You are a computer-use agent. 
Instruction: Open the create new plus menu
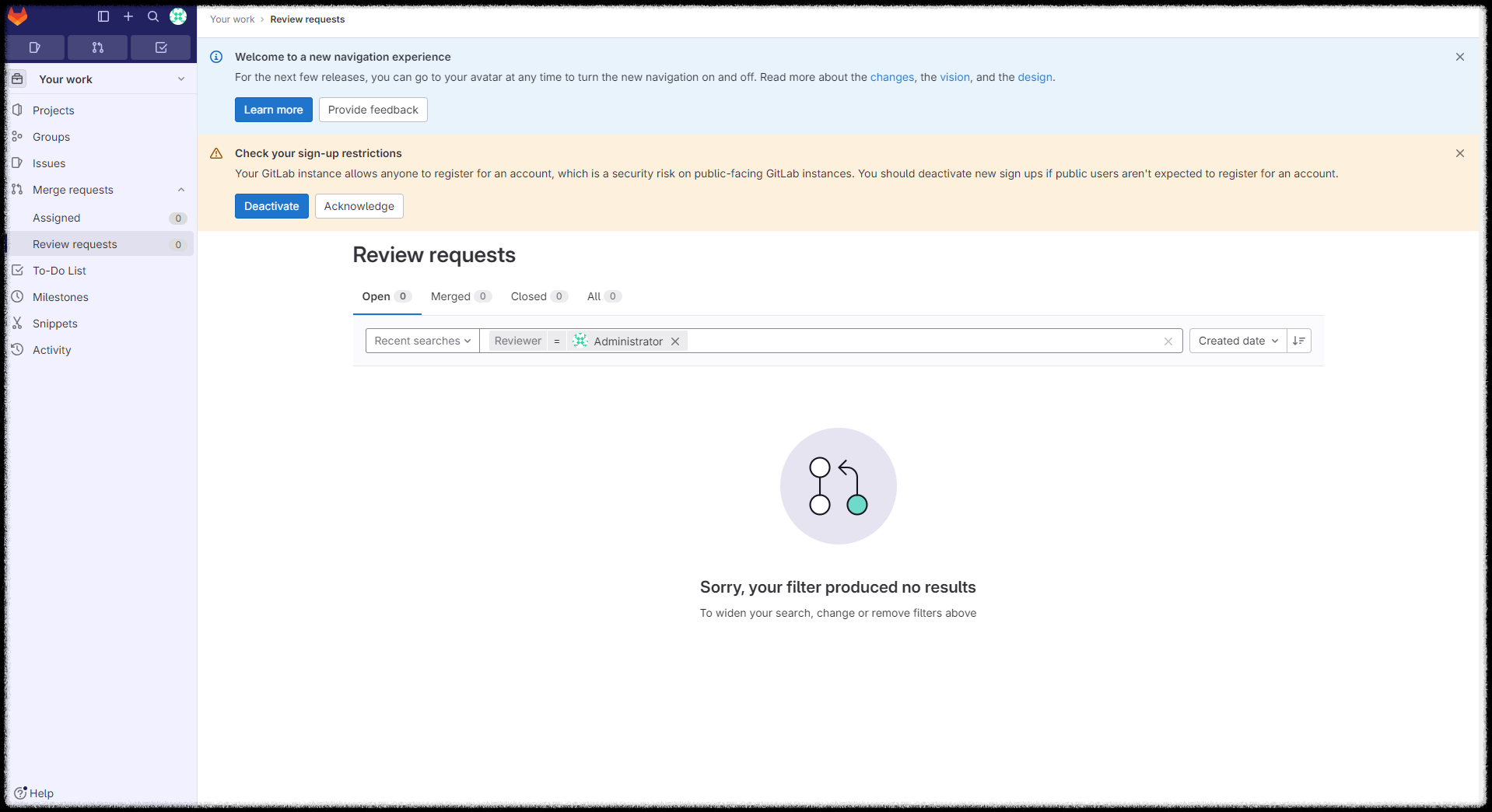point(128,16)
